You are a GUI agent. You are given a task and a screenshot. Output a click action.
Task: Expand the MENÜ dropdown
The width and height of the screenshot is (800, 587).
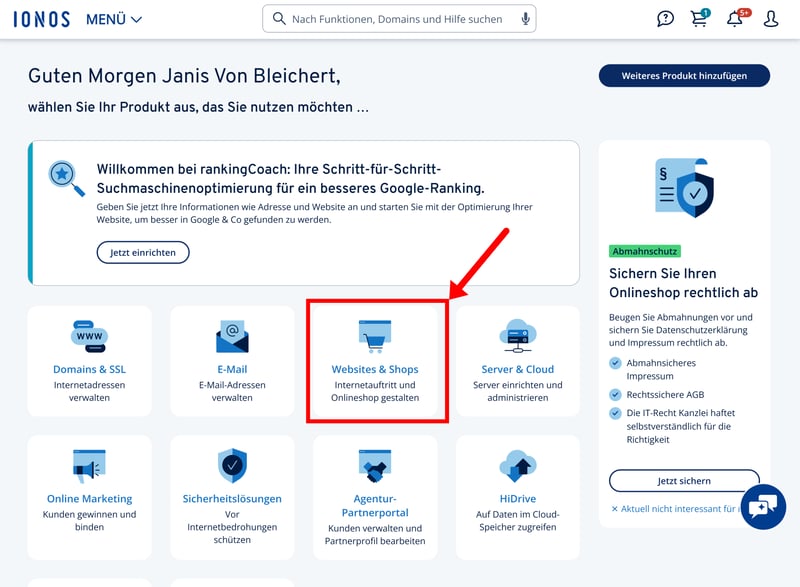[x=114, y=19]
